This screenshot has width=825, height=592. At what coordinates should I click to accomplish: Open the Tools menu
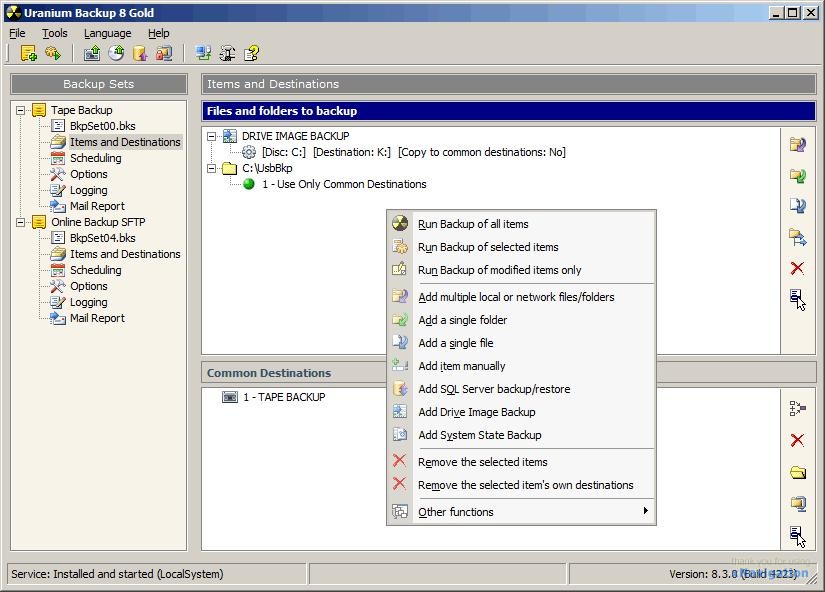pos(55,33)
